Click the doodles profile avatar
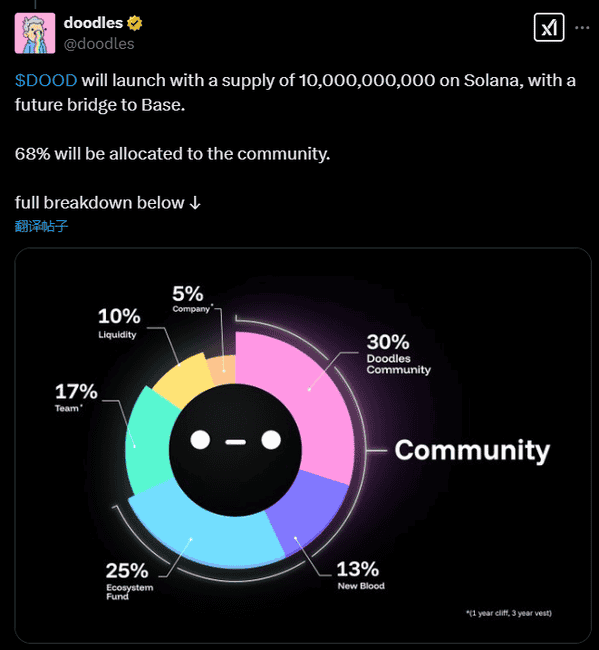Image resolution: width=599 pixels, height=650 pixels. 35,33
